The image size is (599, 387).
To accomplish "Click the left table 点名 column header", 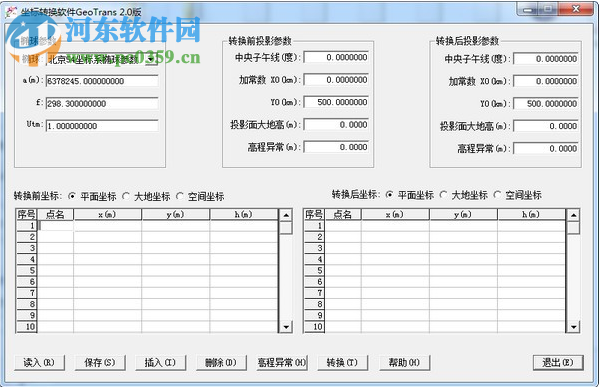I will 55,215.
